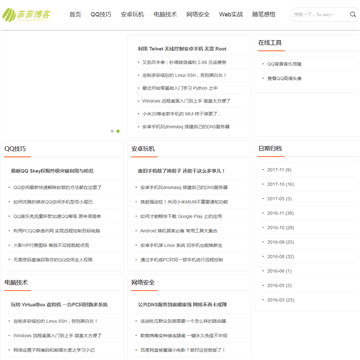Click the 网络安全 section heading
Viewport: 360px width, 360px height.
point(143,282)
